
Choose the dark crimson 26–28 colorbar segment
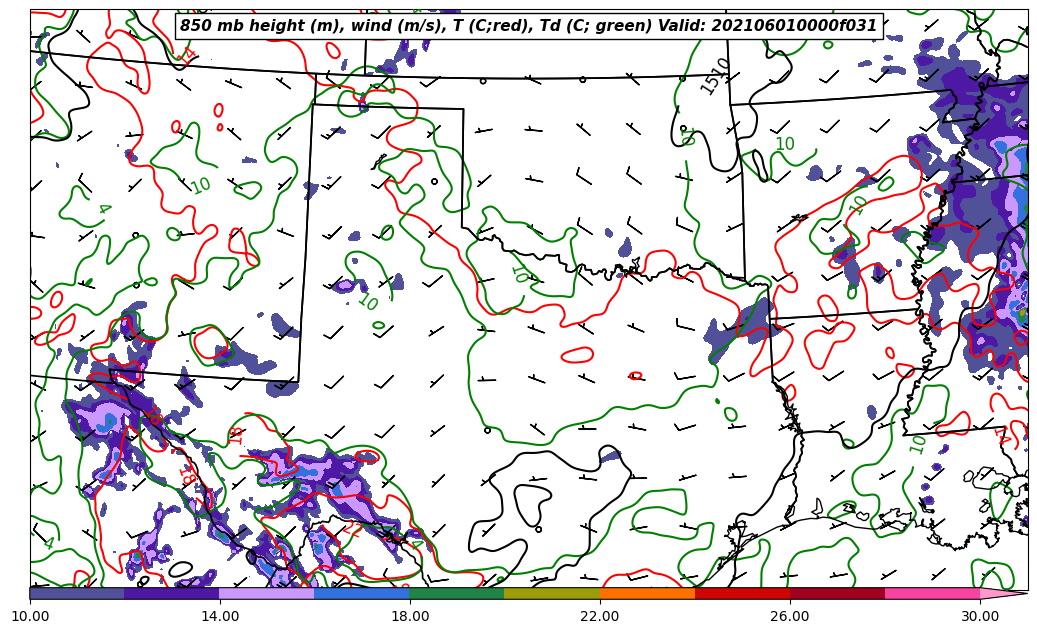838,593
